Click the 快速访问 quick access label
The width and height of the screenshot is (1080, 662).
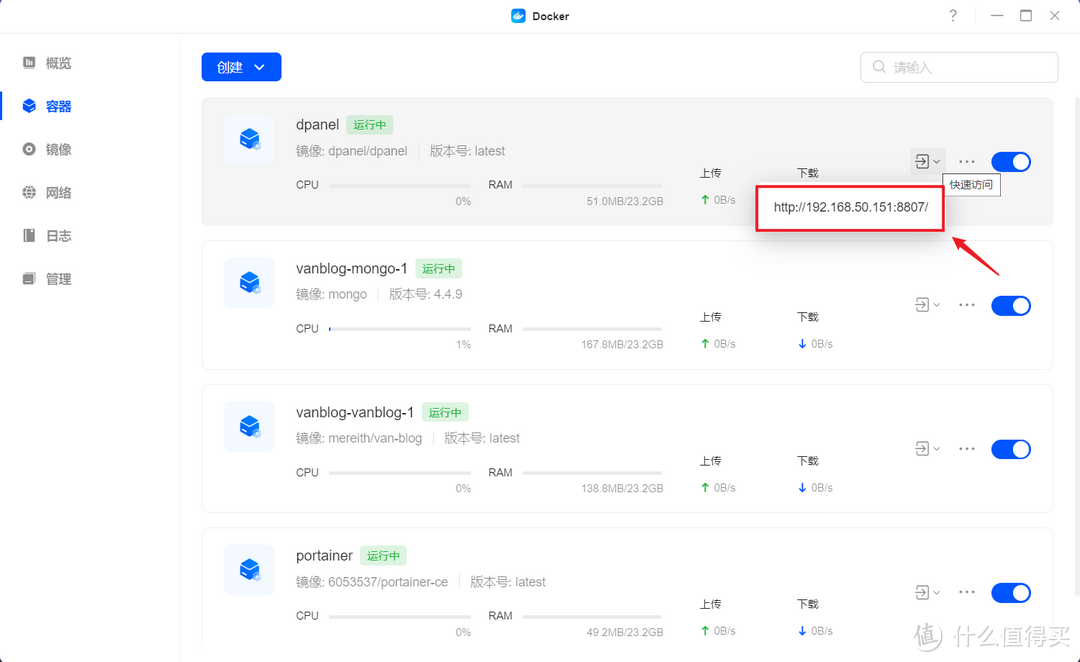pos(971,184)
